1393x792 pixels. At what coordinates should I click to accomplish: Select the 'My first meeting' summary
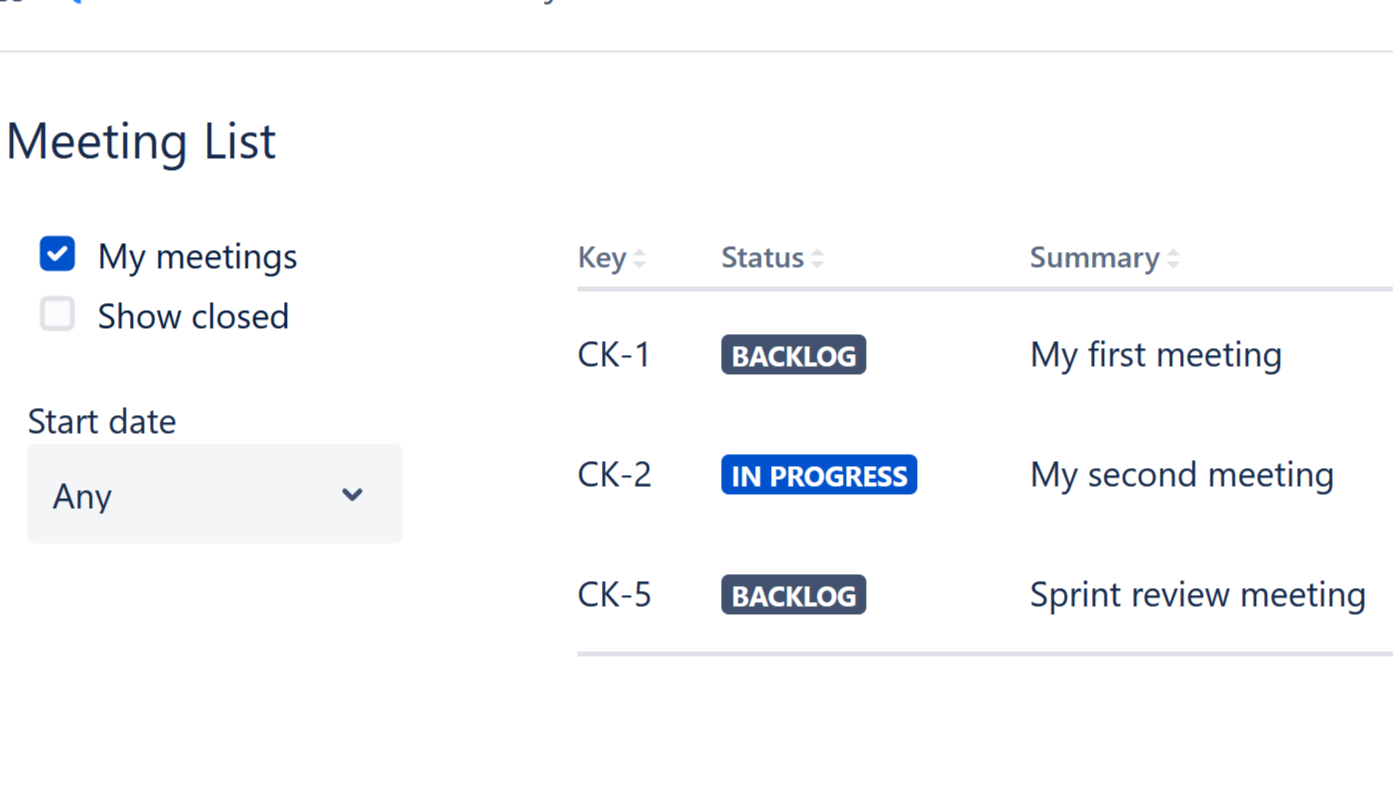click(x=1155, y=355)
